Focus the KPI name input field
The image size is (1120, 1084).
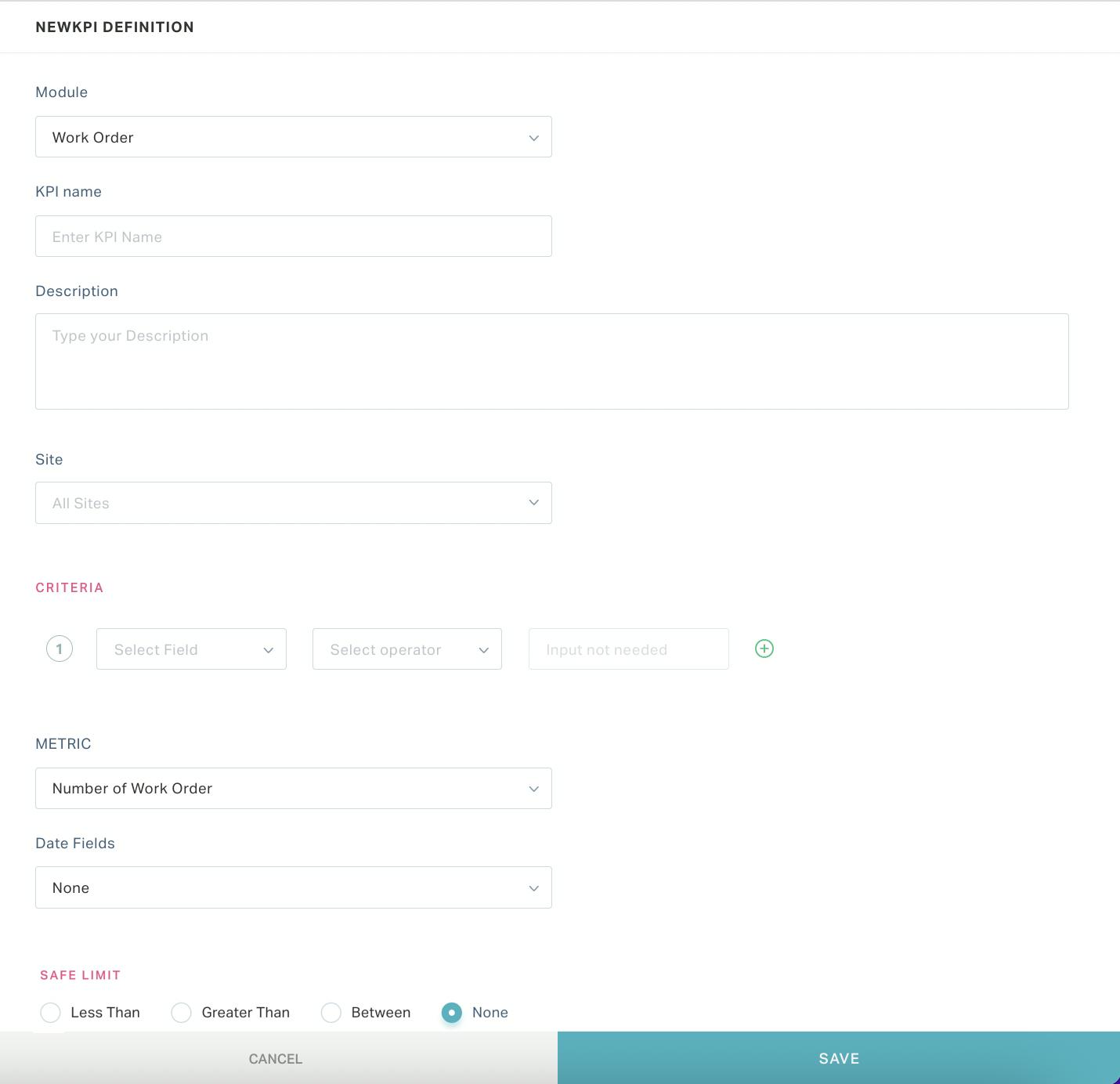[294, 237]
